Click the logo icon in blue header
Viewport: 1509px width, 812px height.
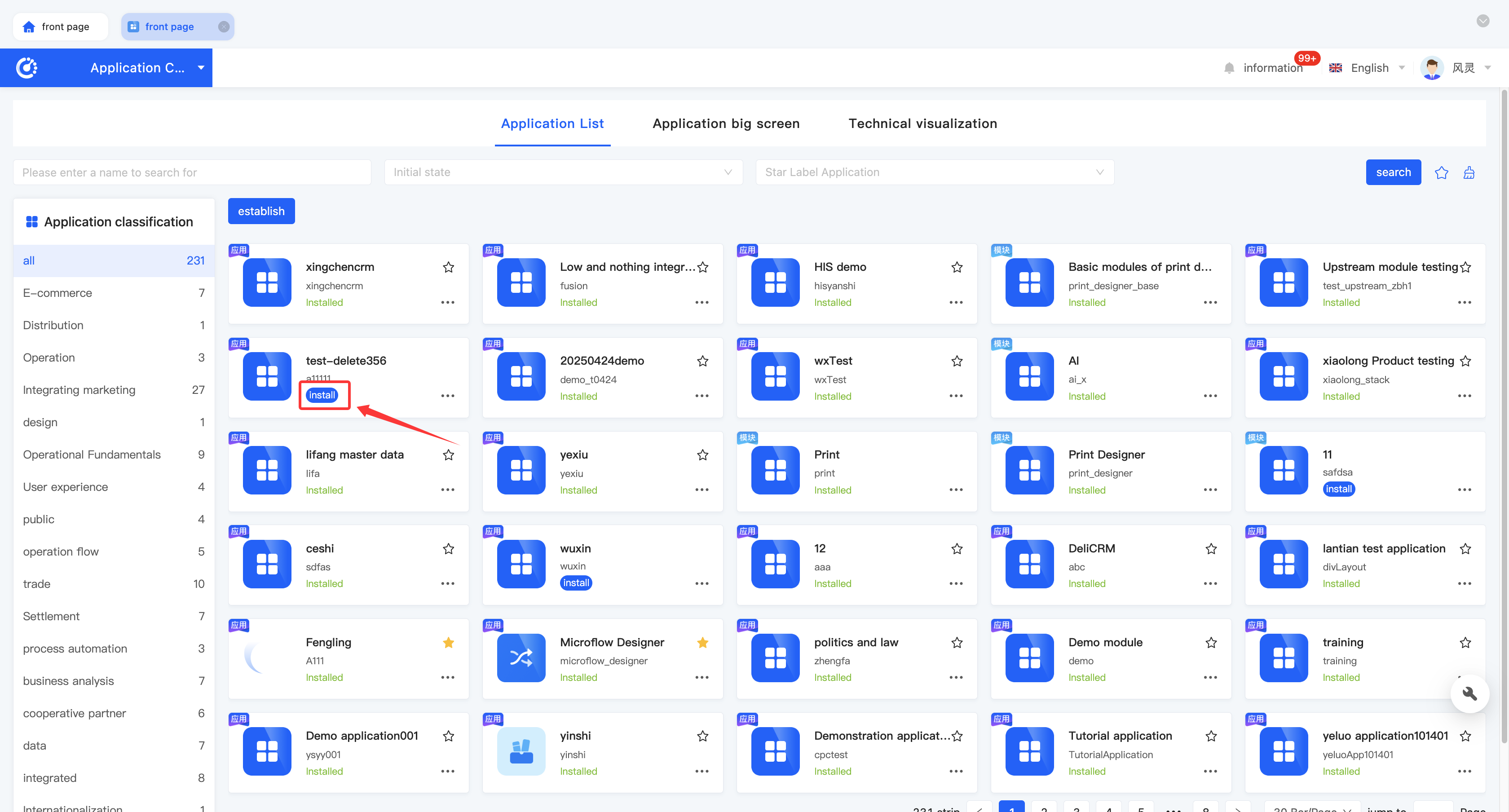(27, 68)
